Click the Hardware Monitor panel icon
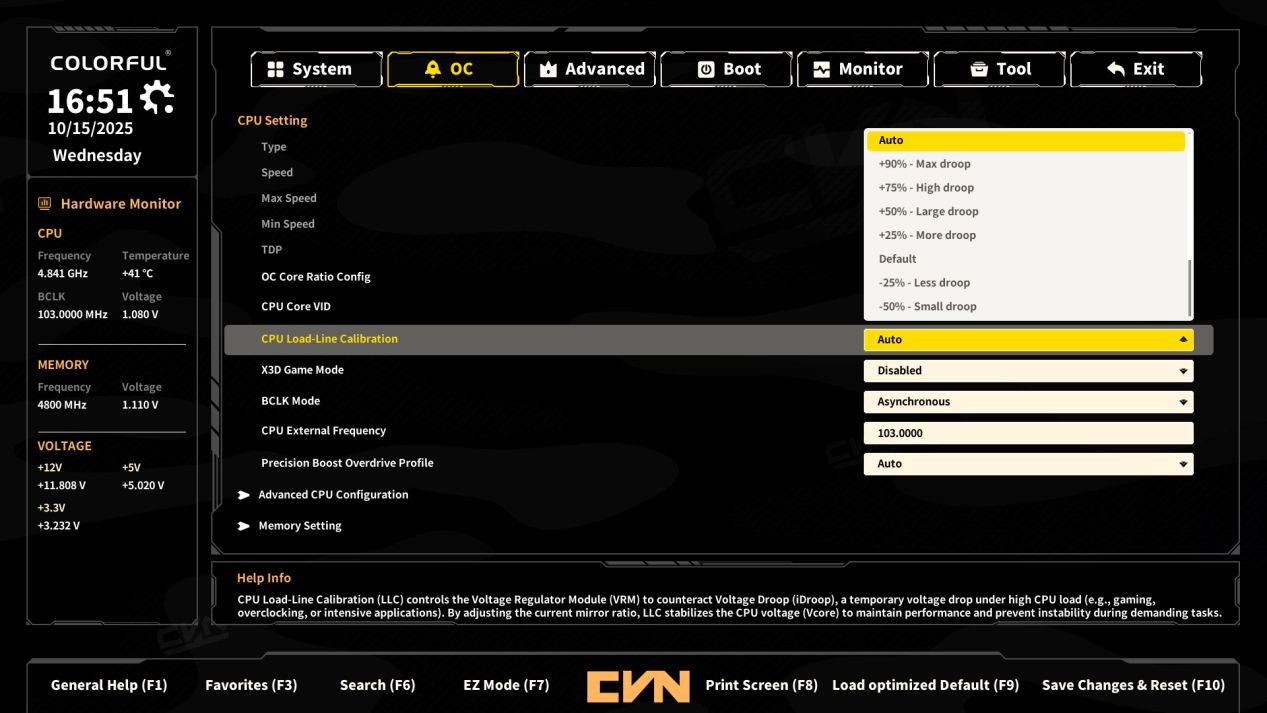 (44, 204)
